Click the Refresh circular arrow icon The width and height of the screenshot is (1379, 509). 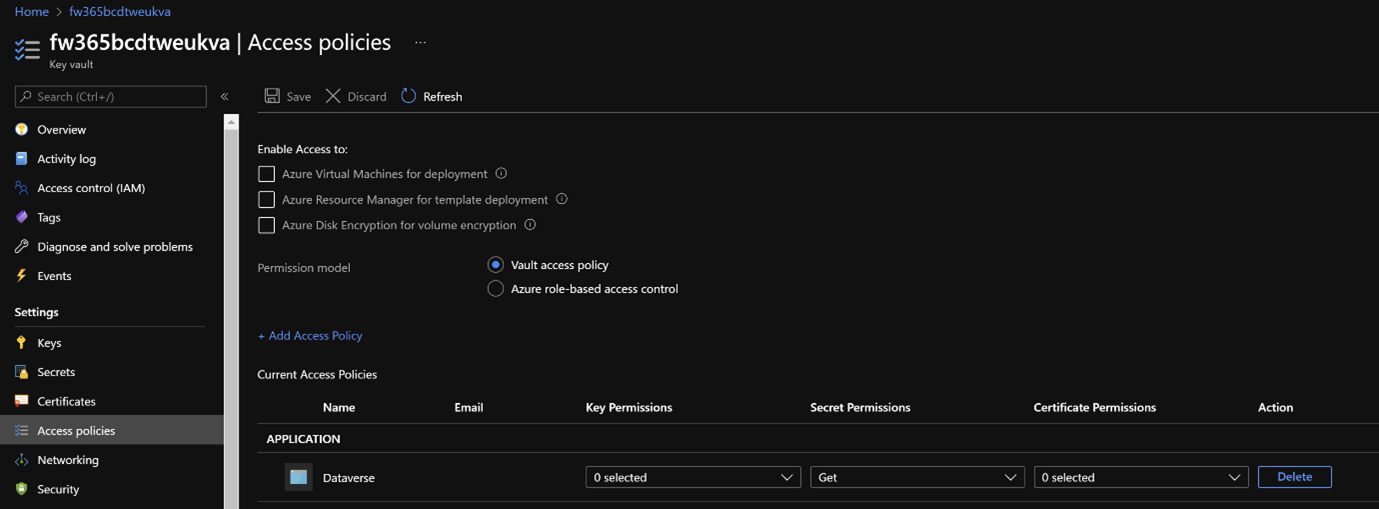click(408, 96)
